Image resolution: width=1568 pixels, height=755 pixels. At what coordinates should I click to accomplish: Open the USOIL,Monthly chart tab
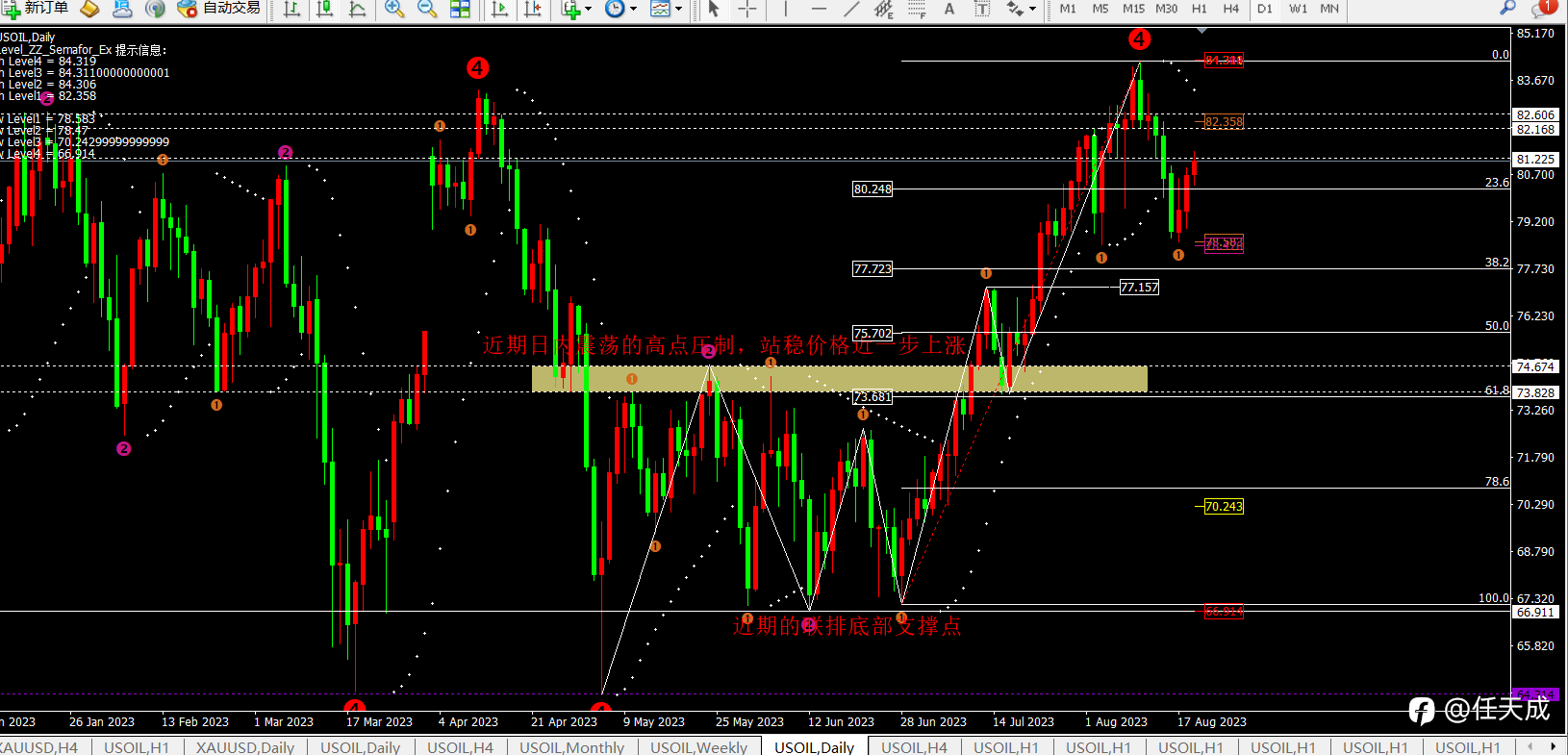pos(571,747)
